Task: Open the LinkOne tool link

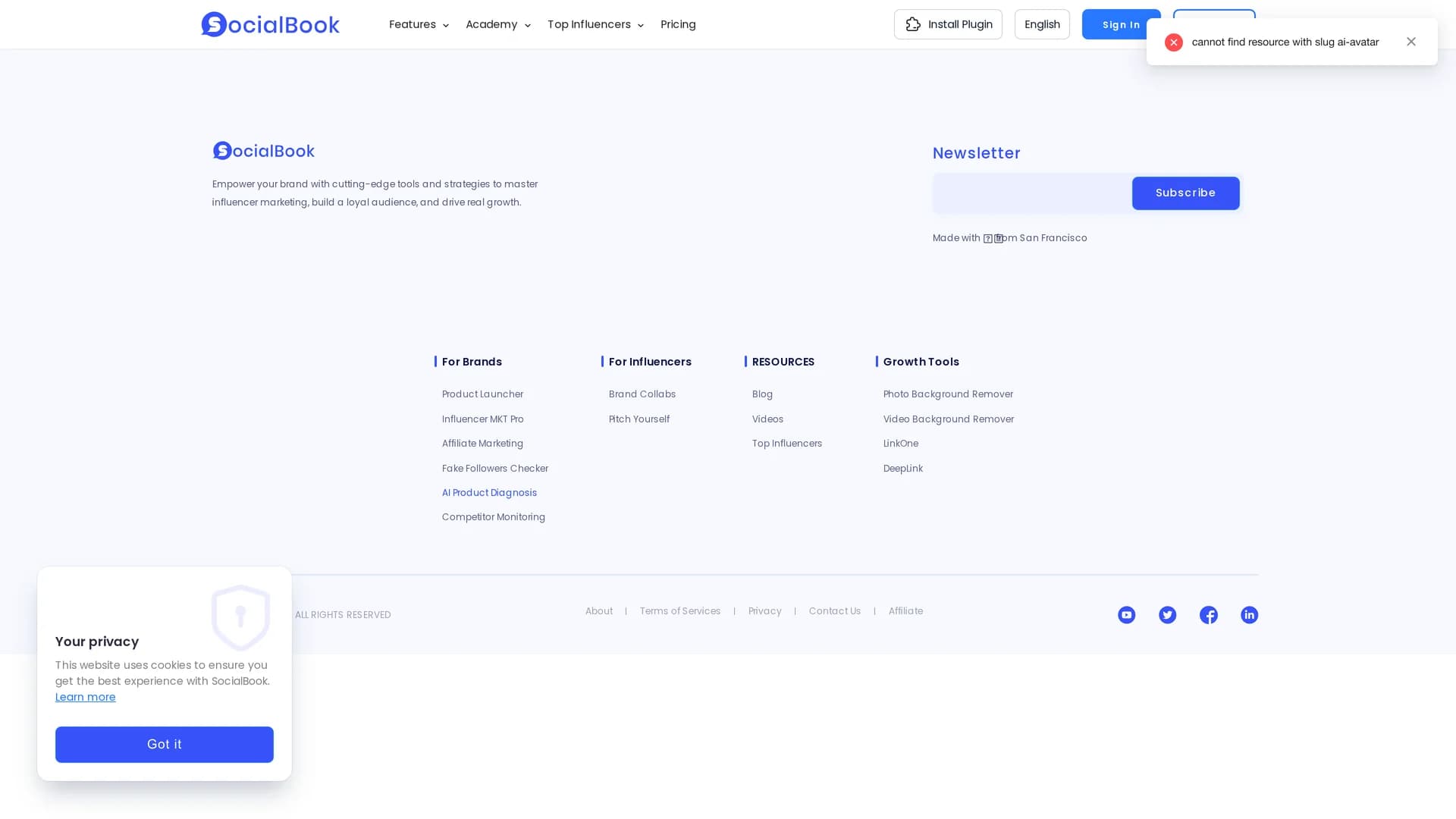Action: click(x=901, y=444)
